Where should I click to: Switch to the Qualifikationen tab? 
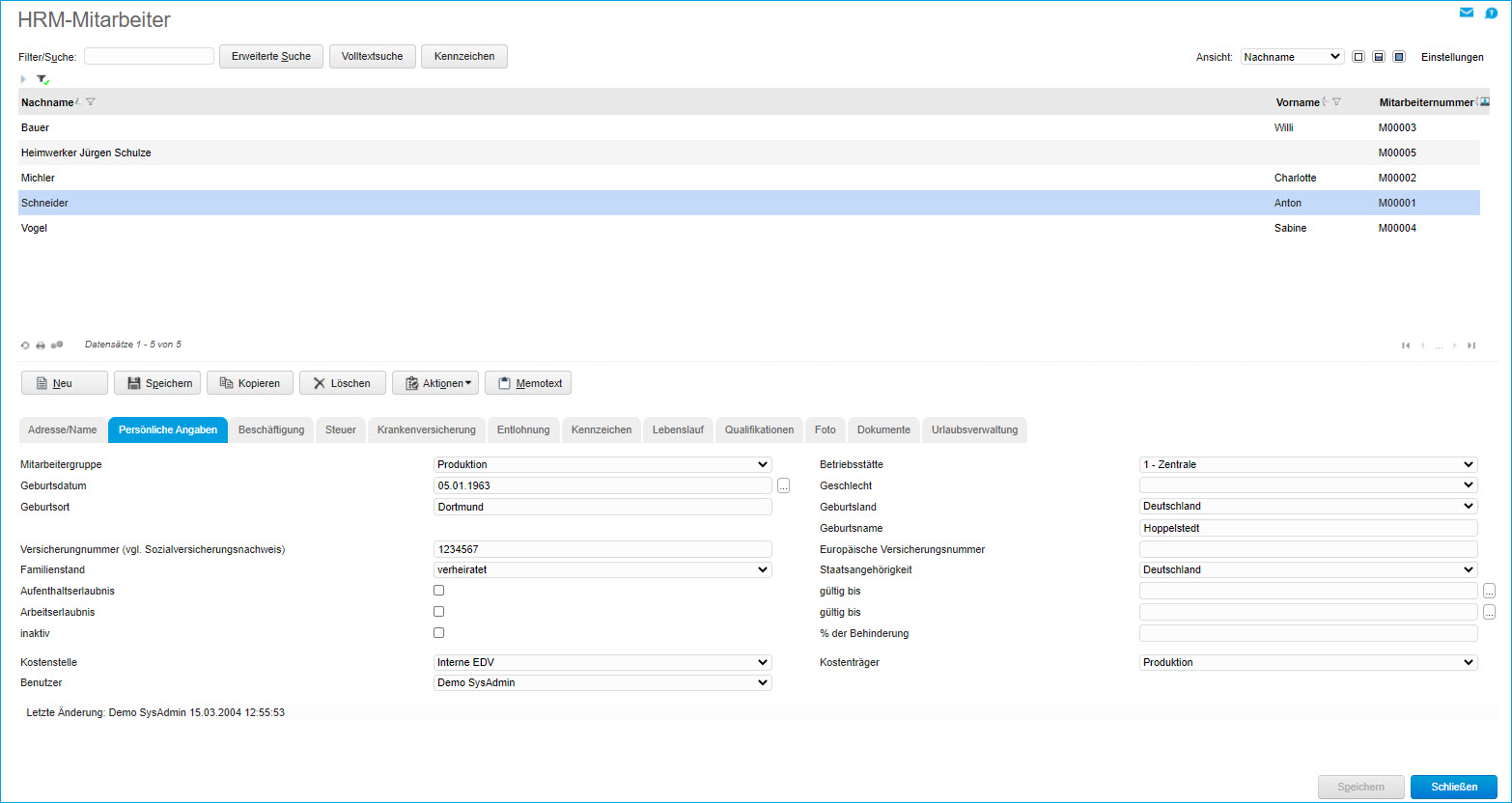[x=759, y=429]
